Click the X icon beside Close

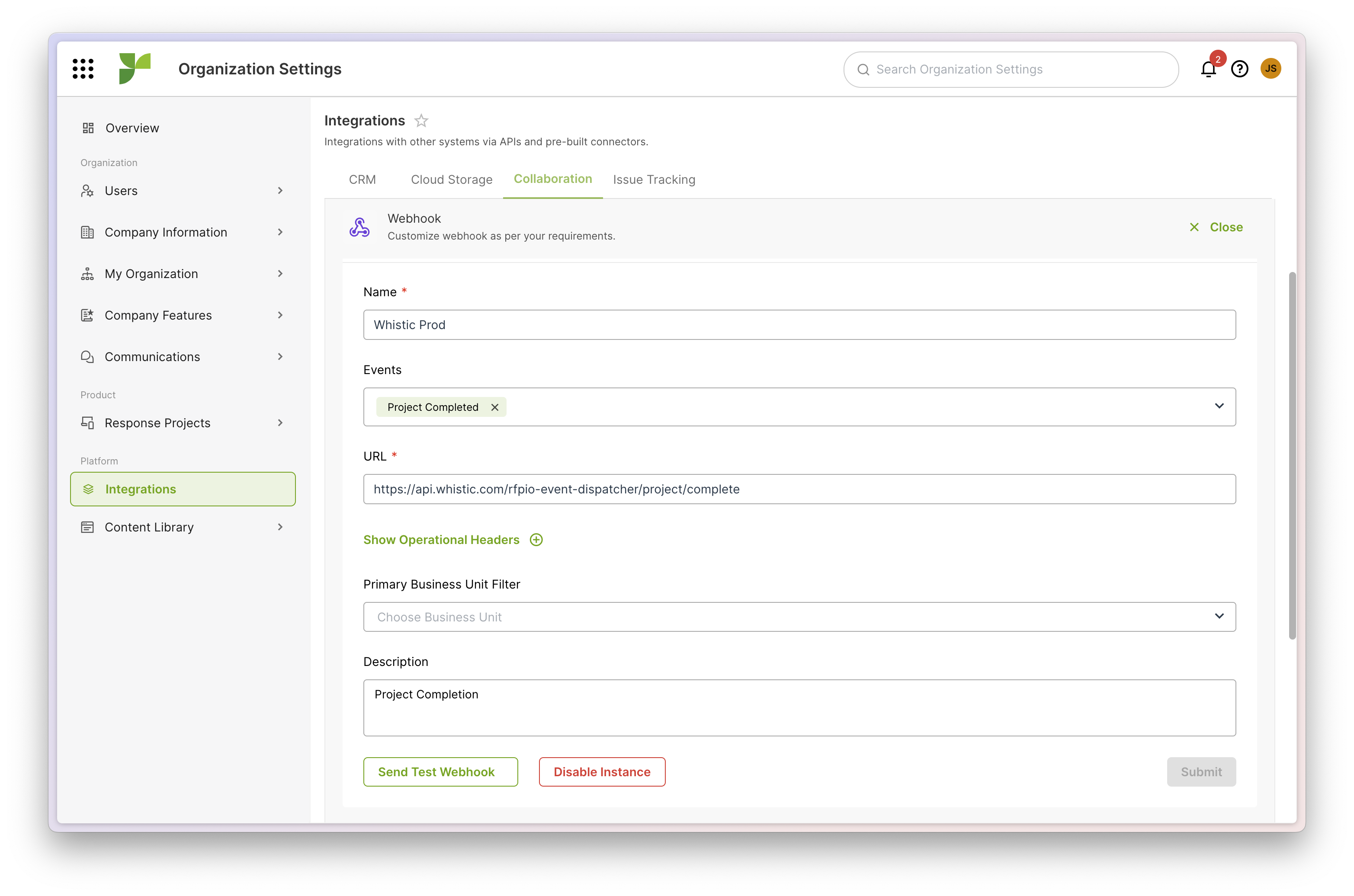[x=1194, y=227]
